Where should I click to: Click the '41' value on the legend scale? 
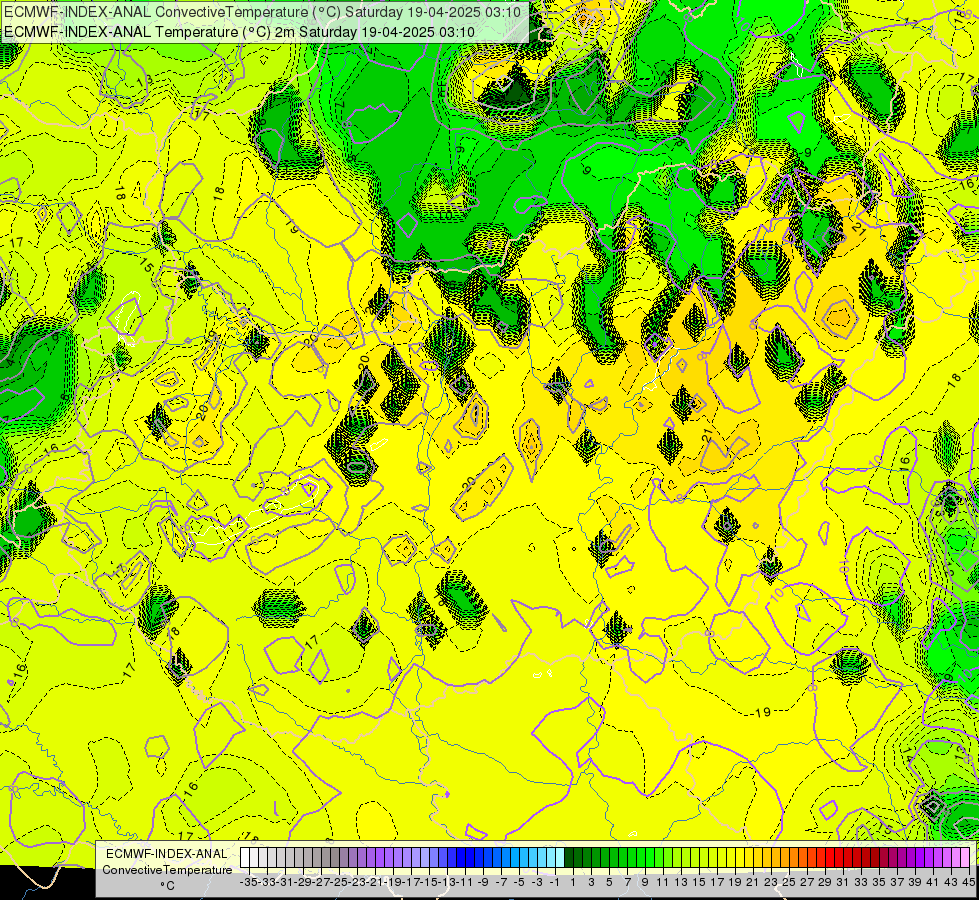[932, 882]
